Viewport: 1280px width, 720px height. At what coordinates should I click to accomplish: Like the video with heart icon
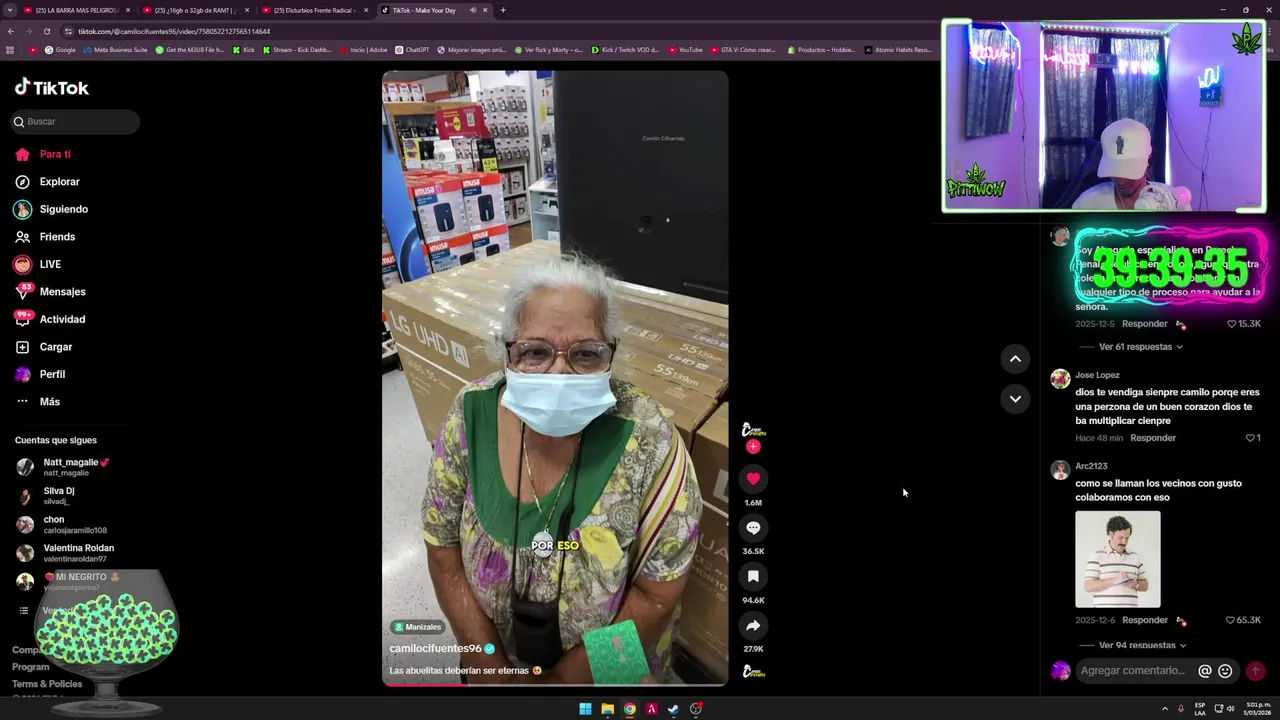(x=753, y=479)
